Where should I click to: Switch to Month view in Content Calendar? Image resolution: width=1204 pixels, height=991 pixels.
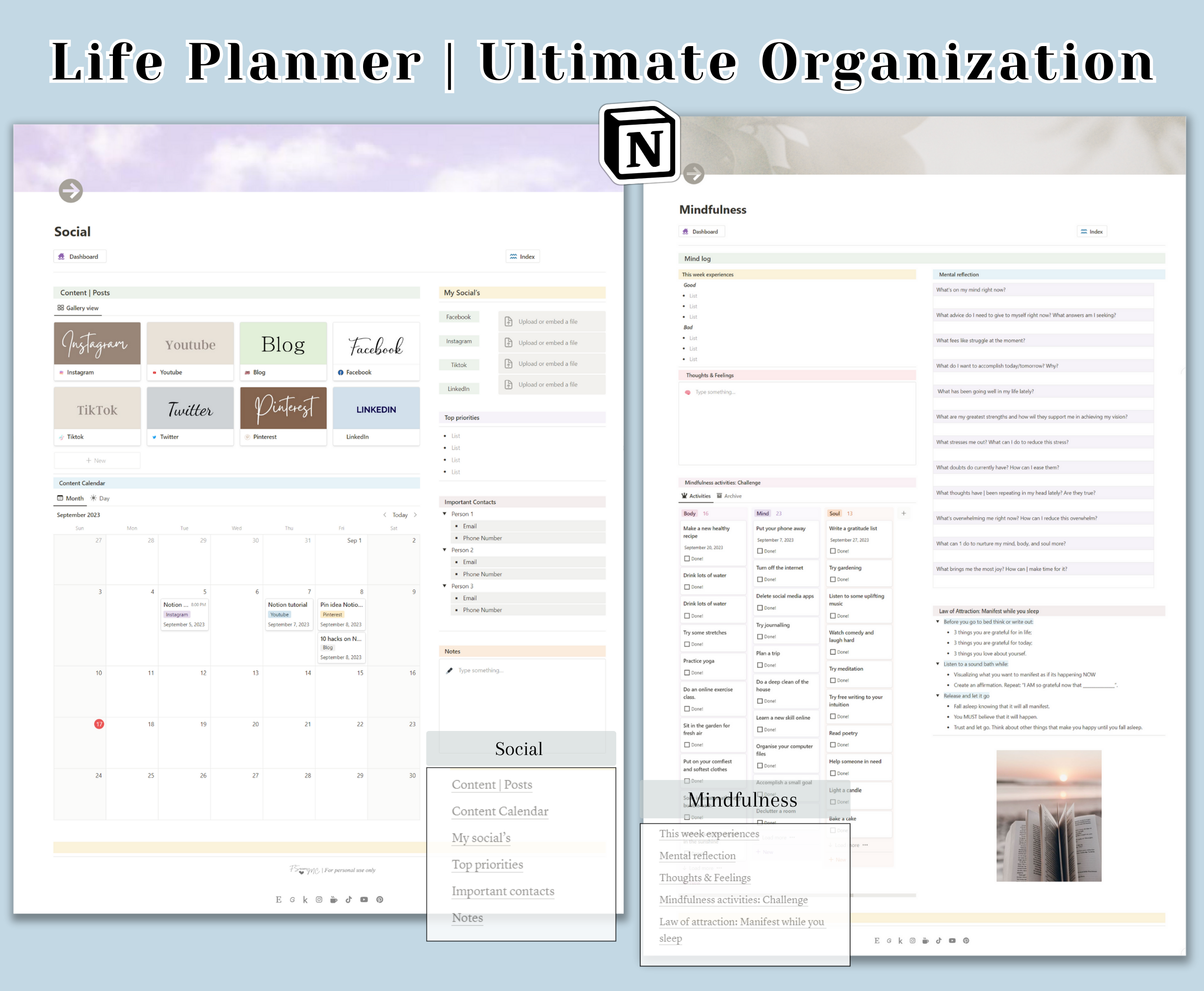[70, 498]
